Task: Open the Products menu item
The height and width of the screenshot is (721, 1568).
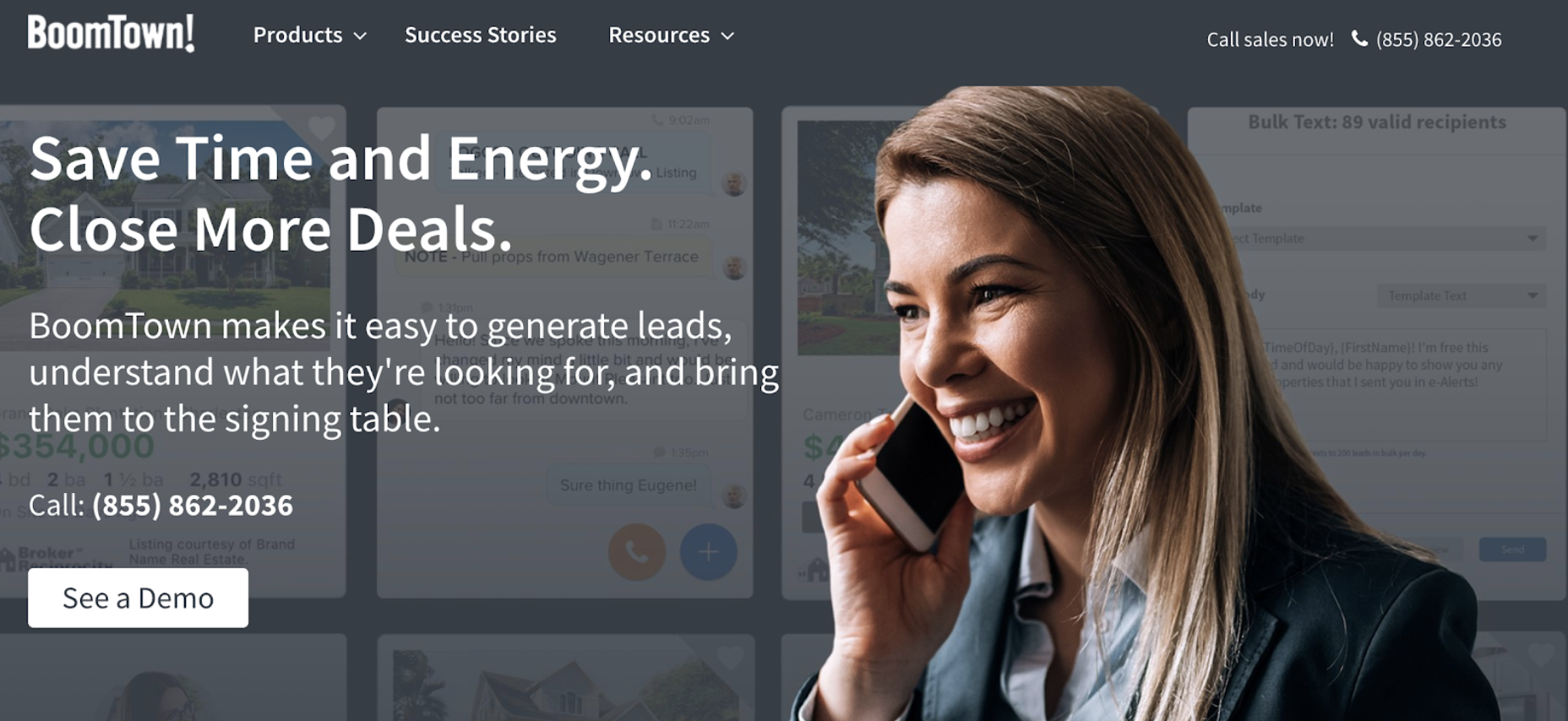Action: pyautogui.click(x=297, y=35)
